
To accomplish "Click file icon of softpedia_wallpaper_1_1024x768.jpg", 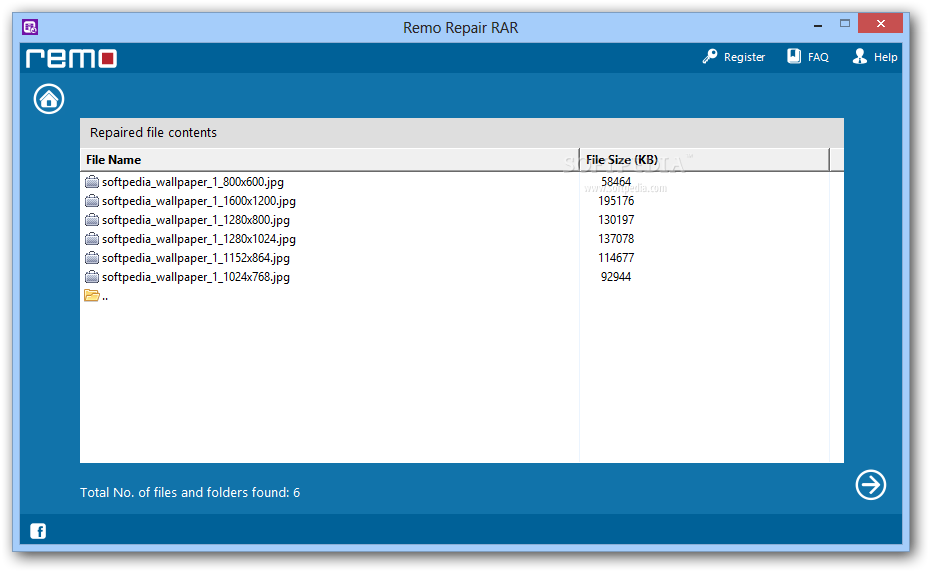I will [x=92, y=277].
